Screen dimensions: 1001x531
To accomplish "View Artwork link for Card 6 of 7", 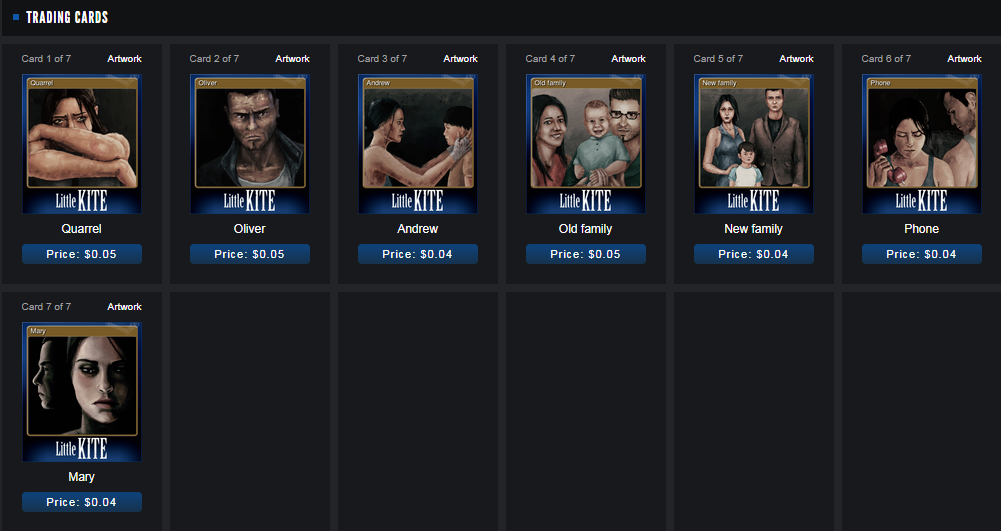I will (964, 59).
